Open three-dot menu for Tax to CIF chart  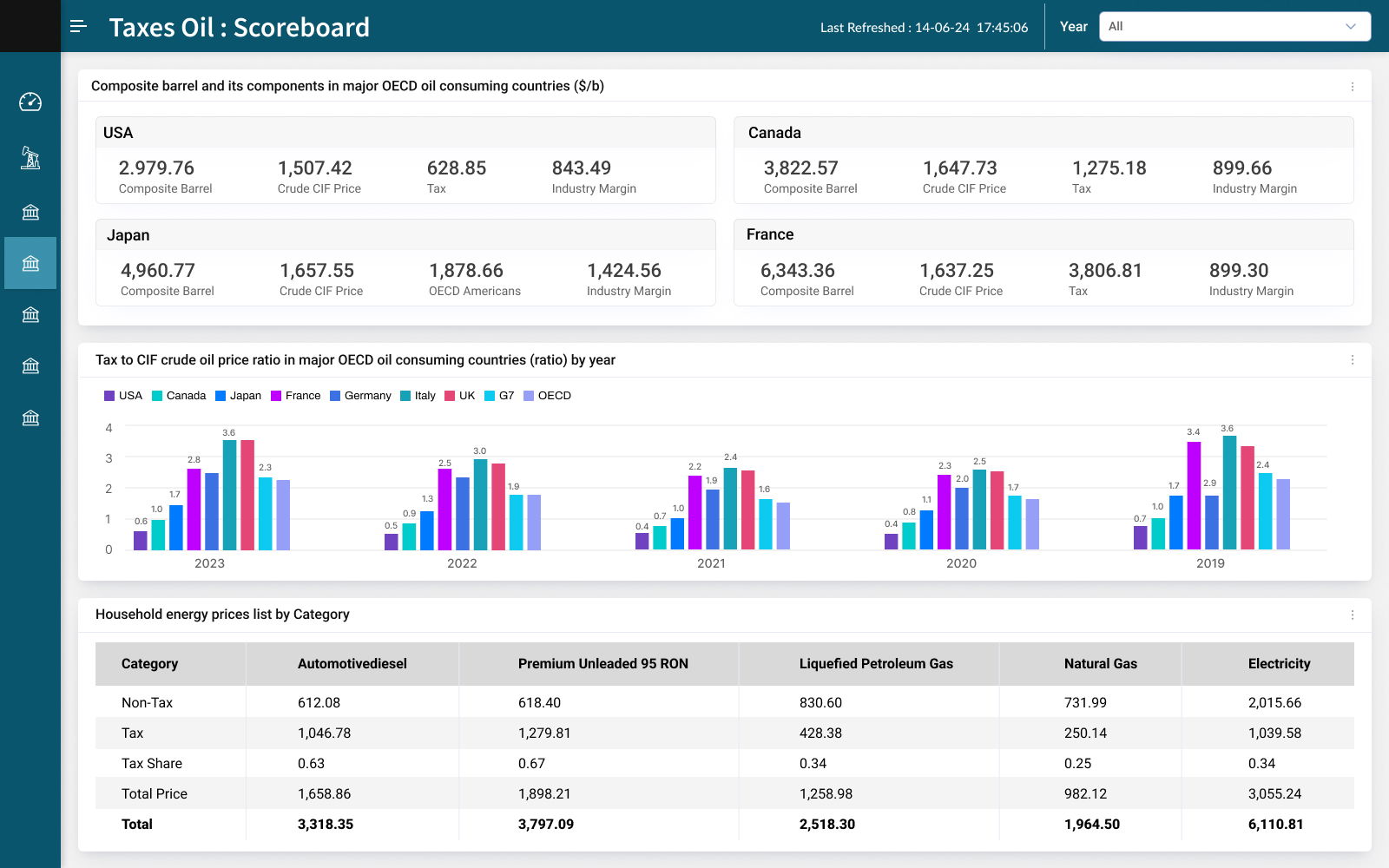(x=1352, y=360)
